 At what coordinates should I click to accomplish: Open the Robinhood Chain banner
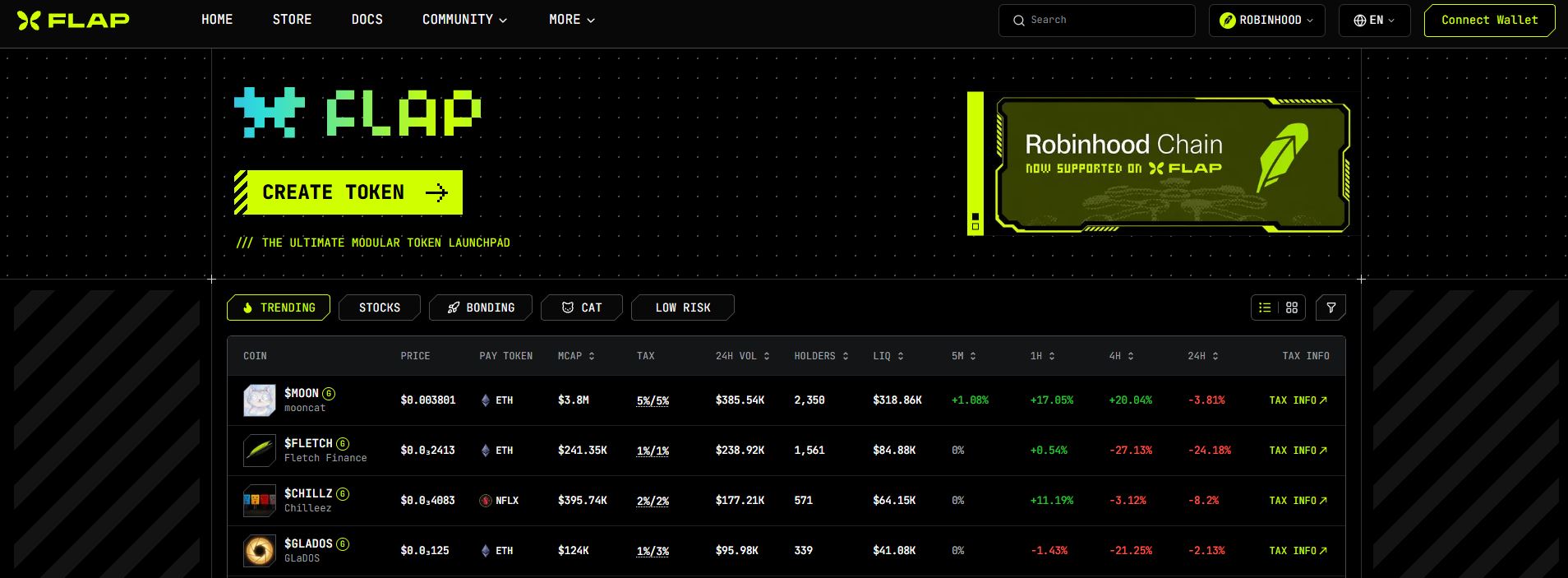(x=1172, y=164)
